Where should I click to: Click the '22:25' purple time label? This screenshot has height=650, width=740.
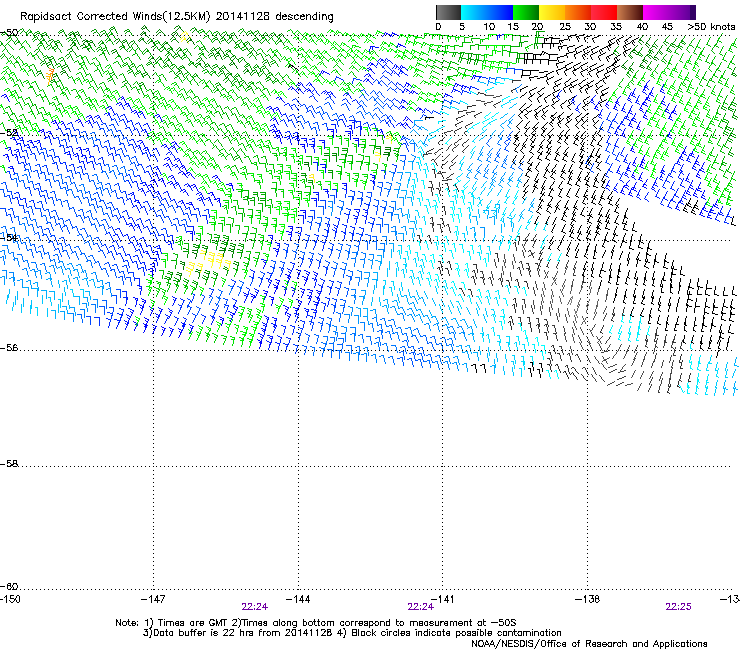click(678, 607)
